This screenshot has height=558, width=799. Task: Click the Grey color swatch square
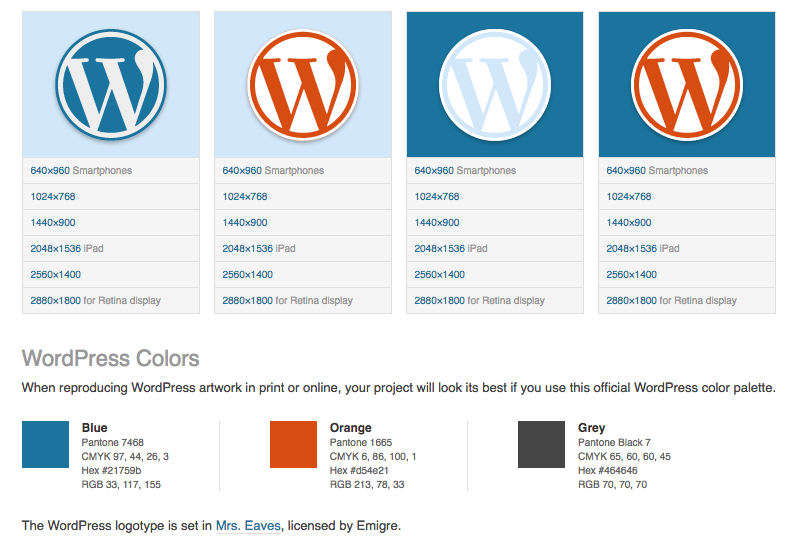click(542, 444)
